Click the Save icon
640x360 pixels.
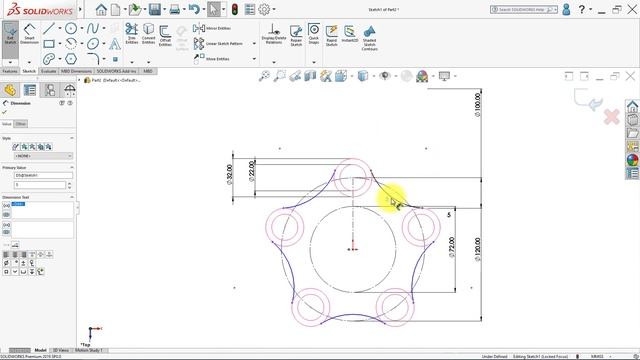point(155,9)
